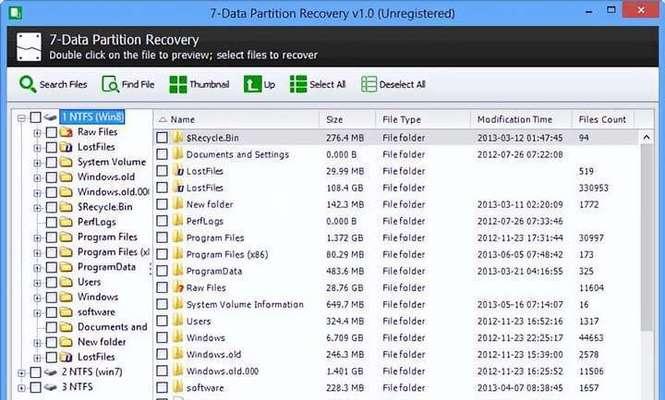Click the Raw Files folder icon in tree
This screenshot has height=400, width=665.
(66, 132)
